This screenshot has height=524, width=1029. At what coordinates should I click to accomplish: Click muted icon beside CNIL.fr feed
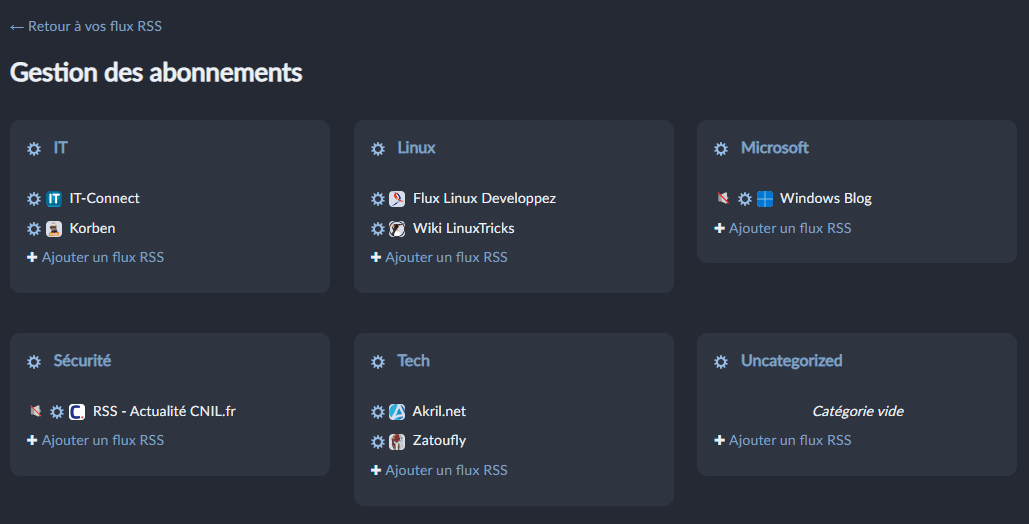(x=35, y=410)
